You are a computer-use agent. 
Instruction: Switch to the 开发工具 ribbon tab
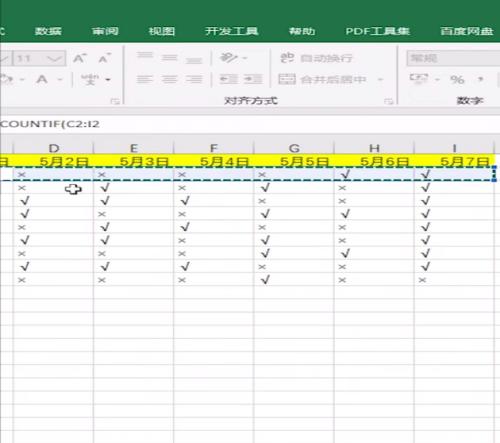pyautogui.click(x=232, y=31)
